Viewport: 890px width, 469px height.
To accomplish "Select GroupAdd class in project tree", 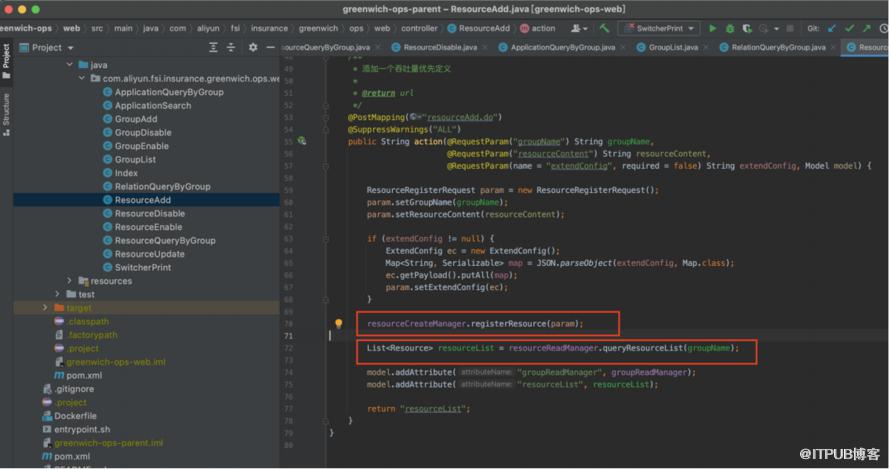I will coord(136,119).
